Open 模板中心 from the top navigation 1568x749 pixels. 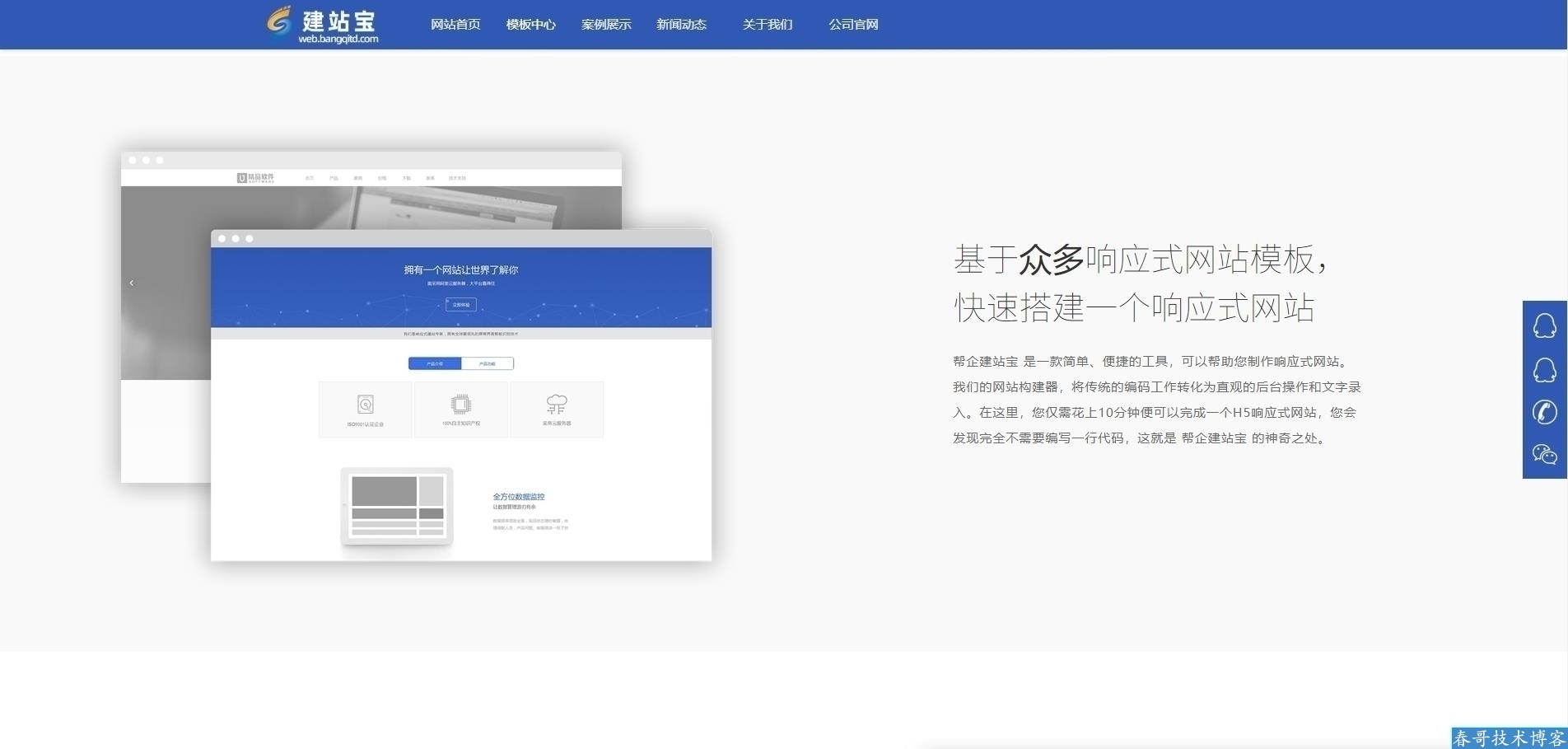coord(530,25)
